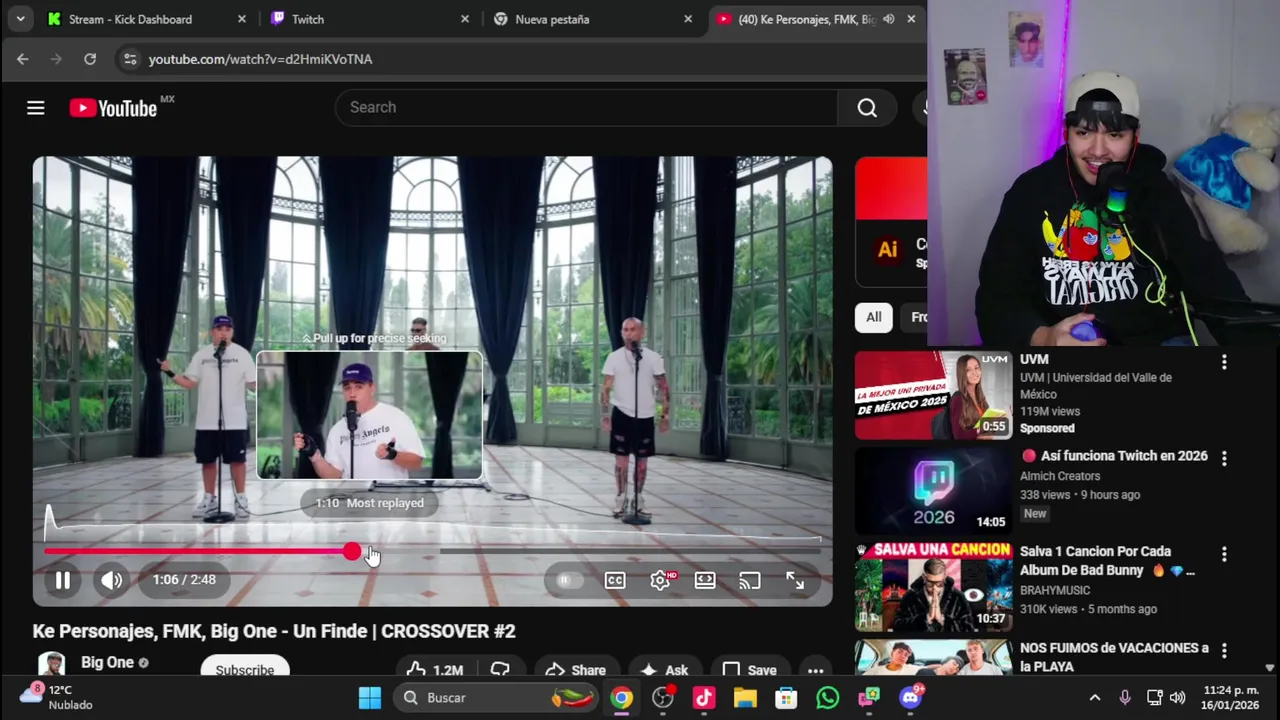Image resolution: width=1280 pixels, height=720 pixels.
Task: Open the YouTube guide hamburger menu
Action: click(x=36, y=108)
